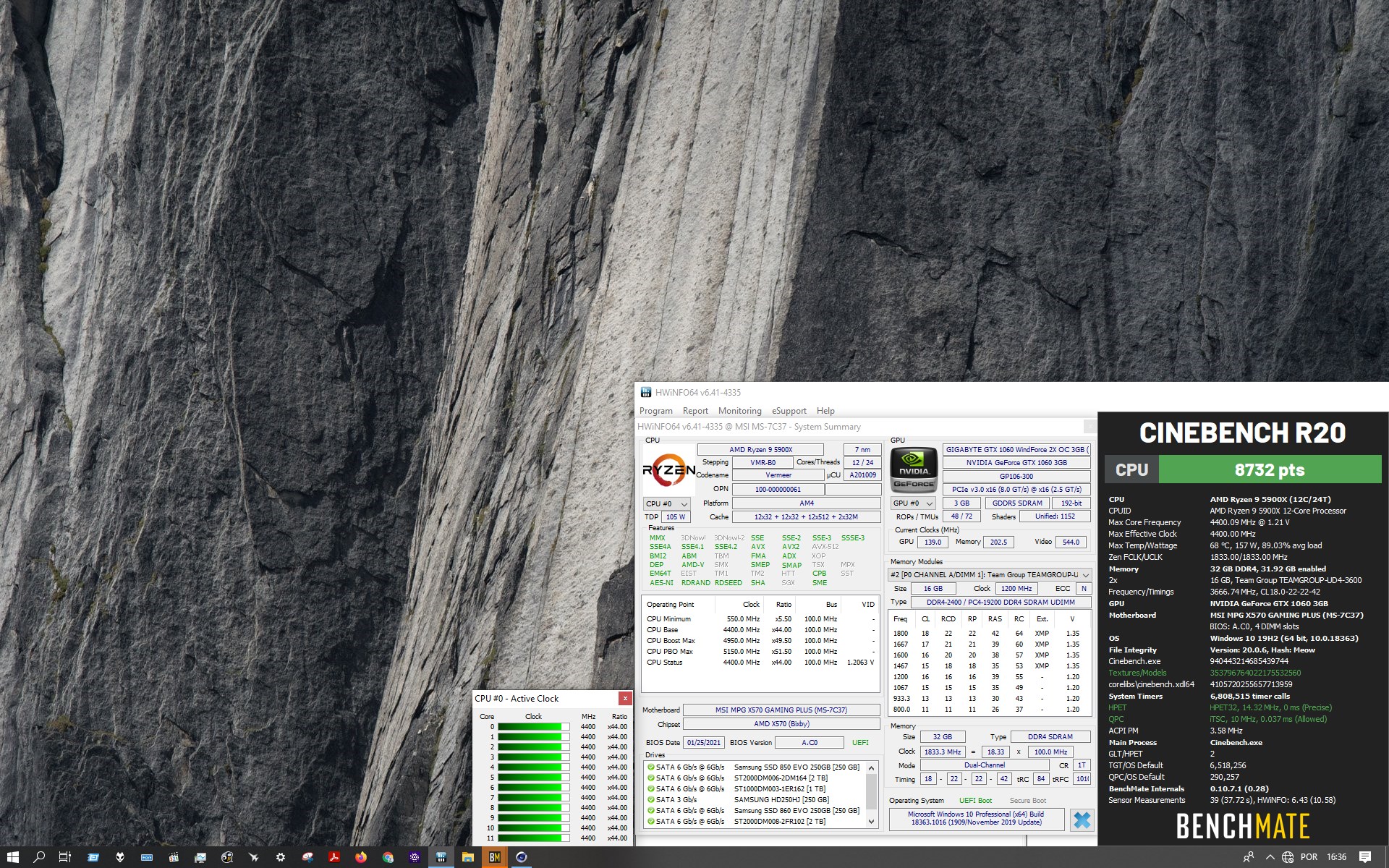Launch Firefox from the taskbar
The height and width of the screenshot is (868, 1389).
tap(361, 857)
